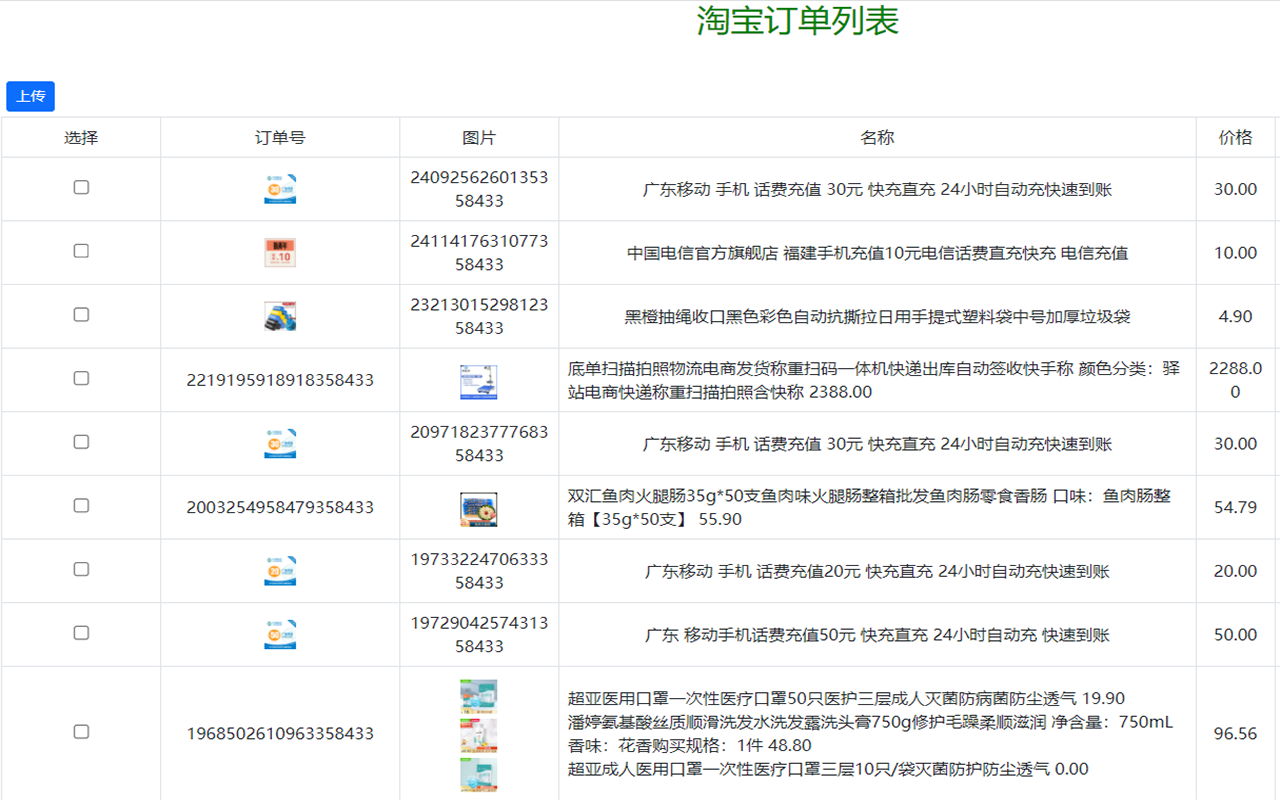Select checkbox for order 2003254958479358433
Screen dimensions: 1280x800
[x=81, y=505]
